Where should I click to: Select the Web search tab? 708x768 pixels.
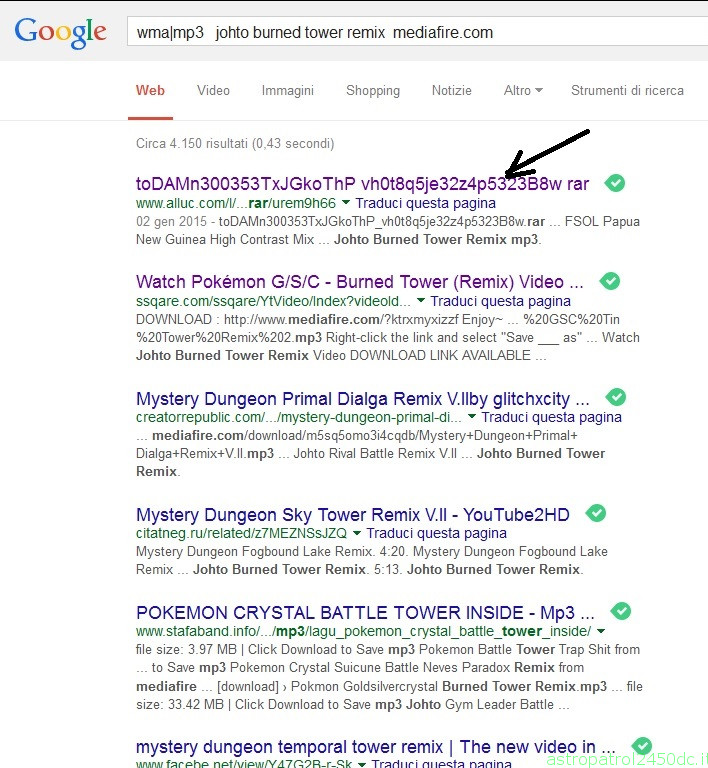pos(150,91)
